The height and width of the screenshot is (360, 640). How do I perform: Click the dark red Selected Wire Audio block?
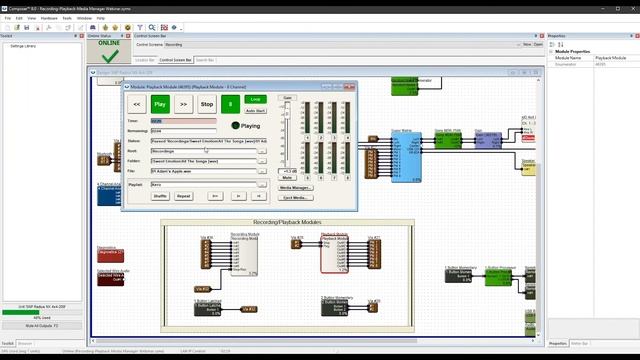[110, 279]
